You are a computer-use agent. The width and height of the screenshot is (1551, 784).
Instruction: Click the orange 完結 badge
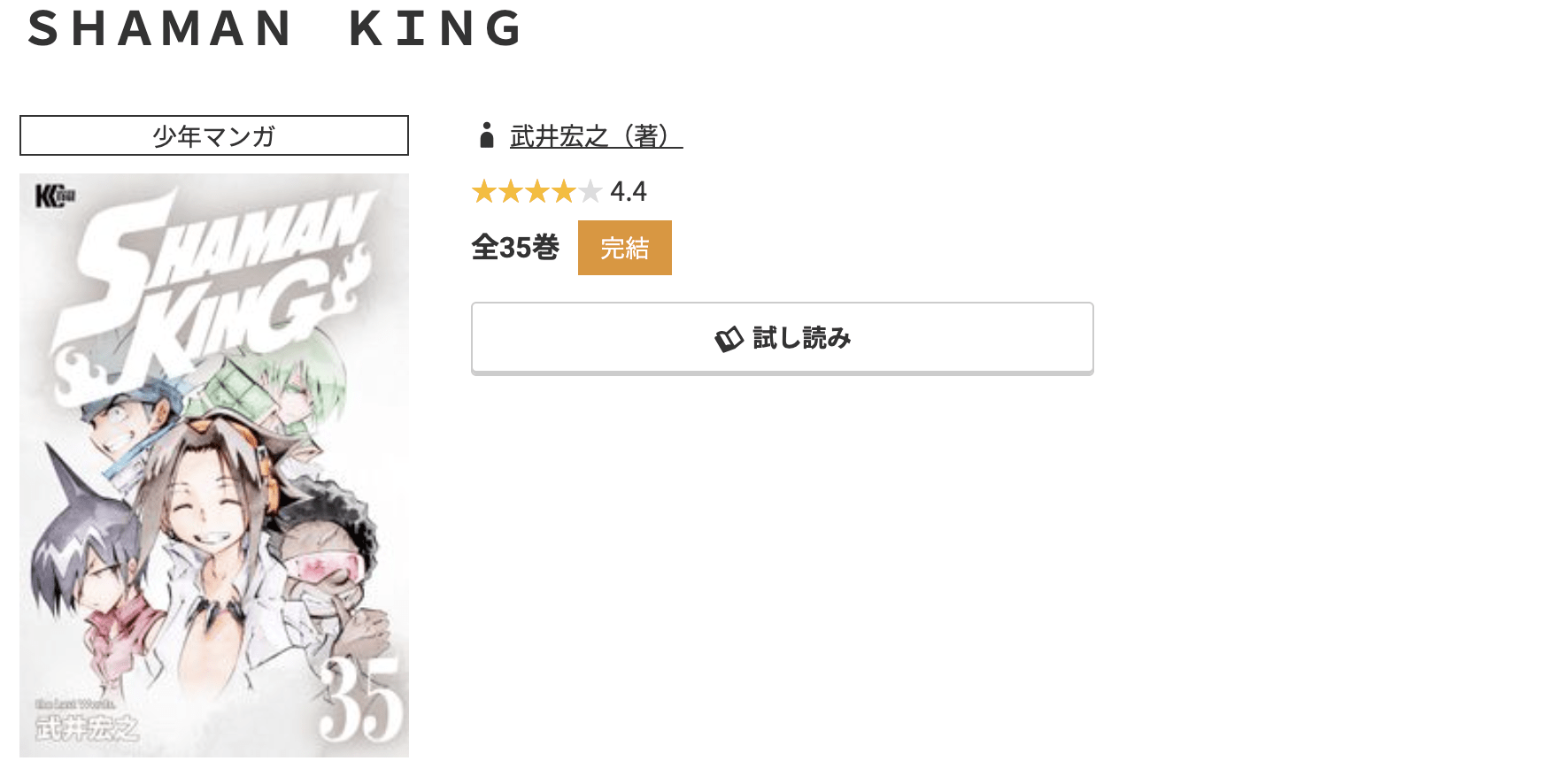[x=624, y=248]
